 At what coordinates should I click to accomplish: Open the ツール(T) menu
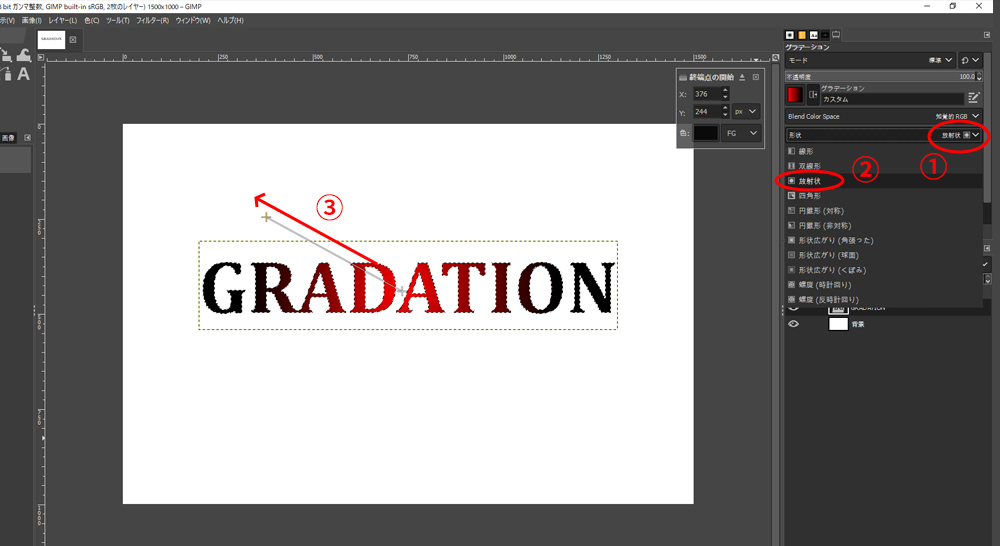117,20
